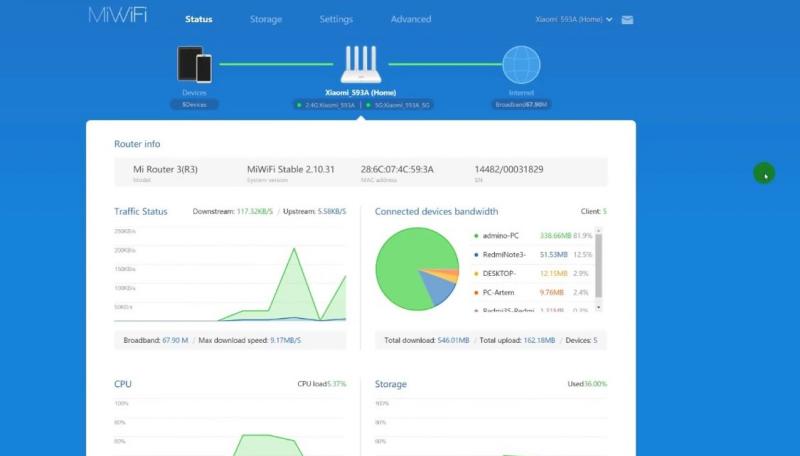The width and height of the screenshot is (800, 456).
Task: Click the Xiaomi_593A (Home) router name
Action: (361, 93)
